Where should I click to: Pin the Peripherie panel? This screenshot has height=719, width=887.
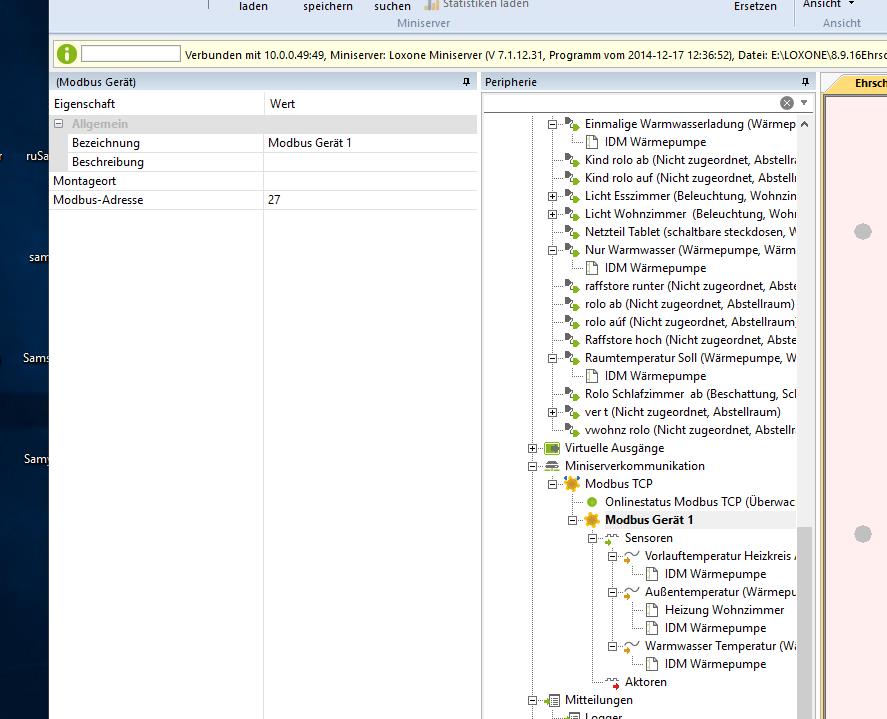(805, 82)
